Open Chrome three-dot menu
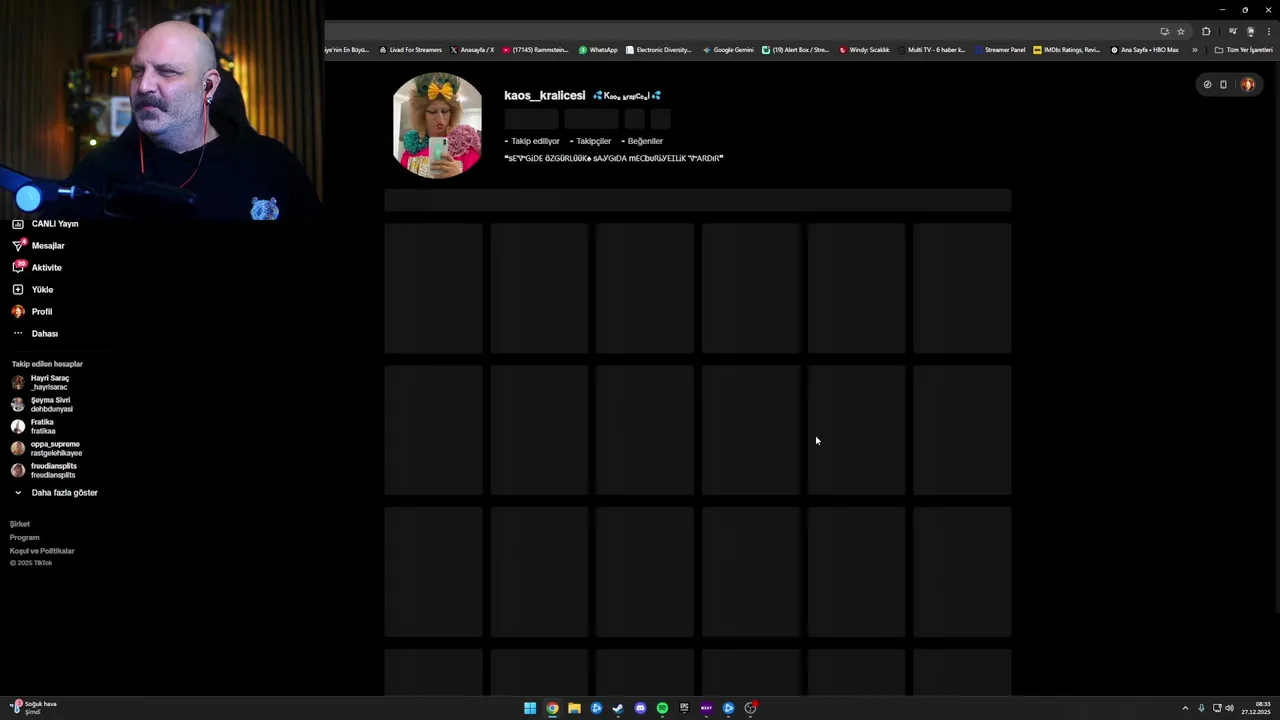1280x720 pixels. [1268, 31]
